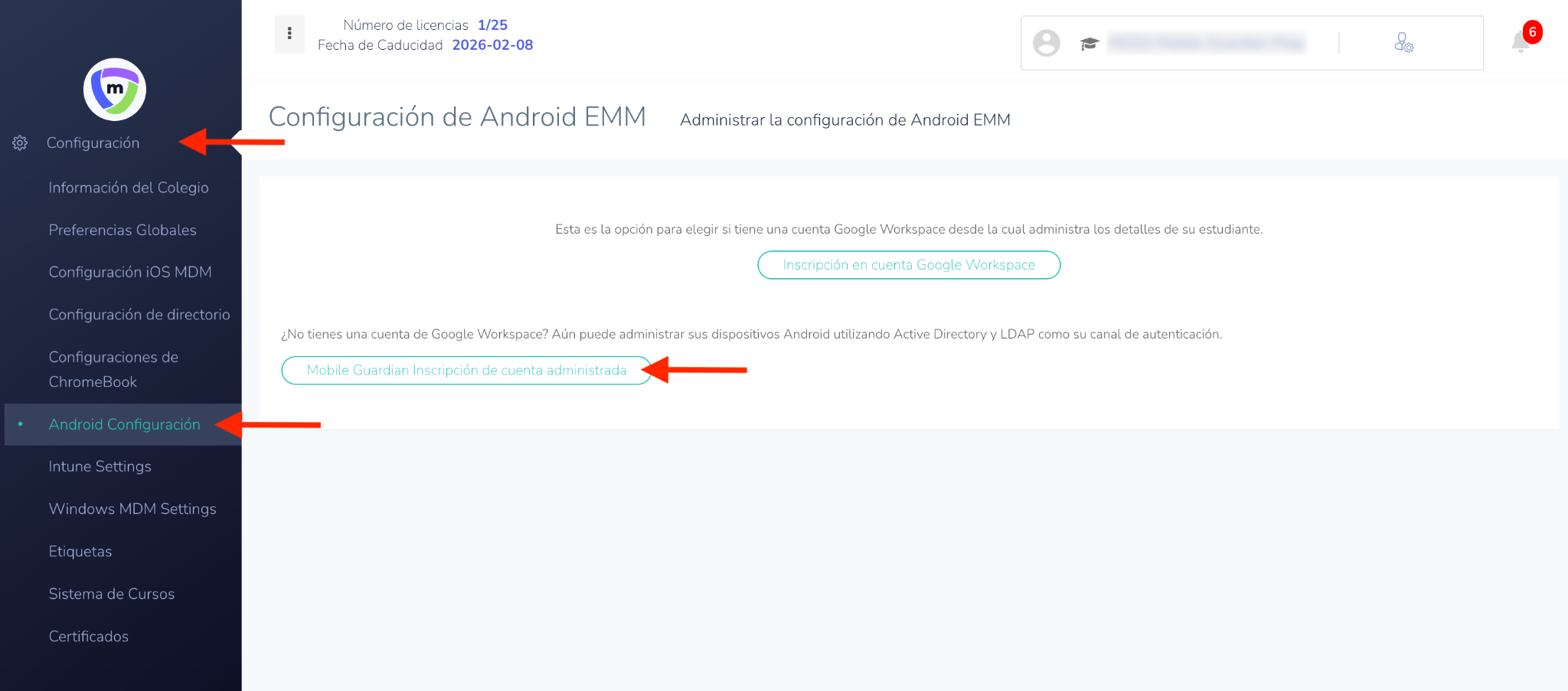Open the Etiquetas sidebar item
Screen dimensions: 1568x691
pos(80,552)
